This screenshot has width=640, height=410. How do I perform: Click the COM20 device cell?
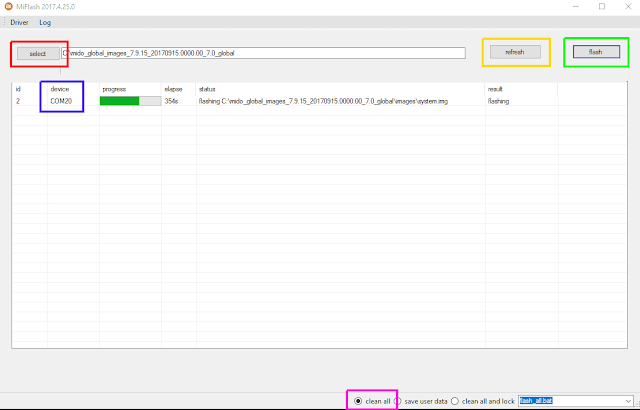61,101
